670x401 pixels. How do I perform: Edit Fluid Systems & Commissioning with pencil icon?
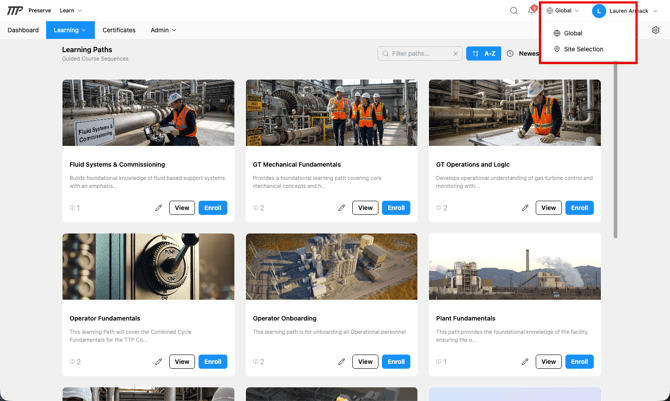(x=159, y=208)
